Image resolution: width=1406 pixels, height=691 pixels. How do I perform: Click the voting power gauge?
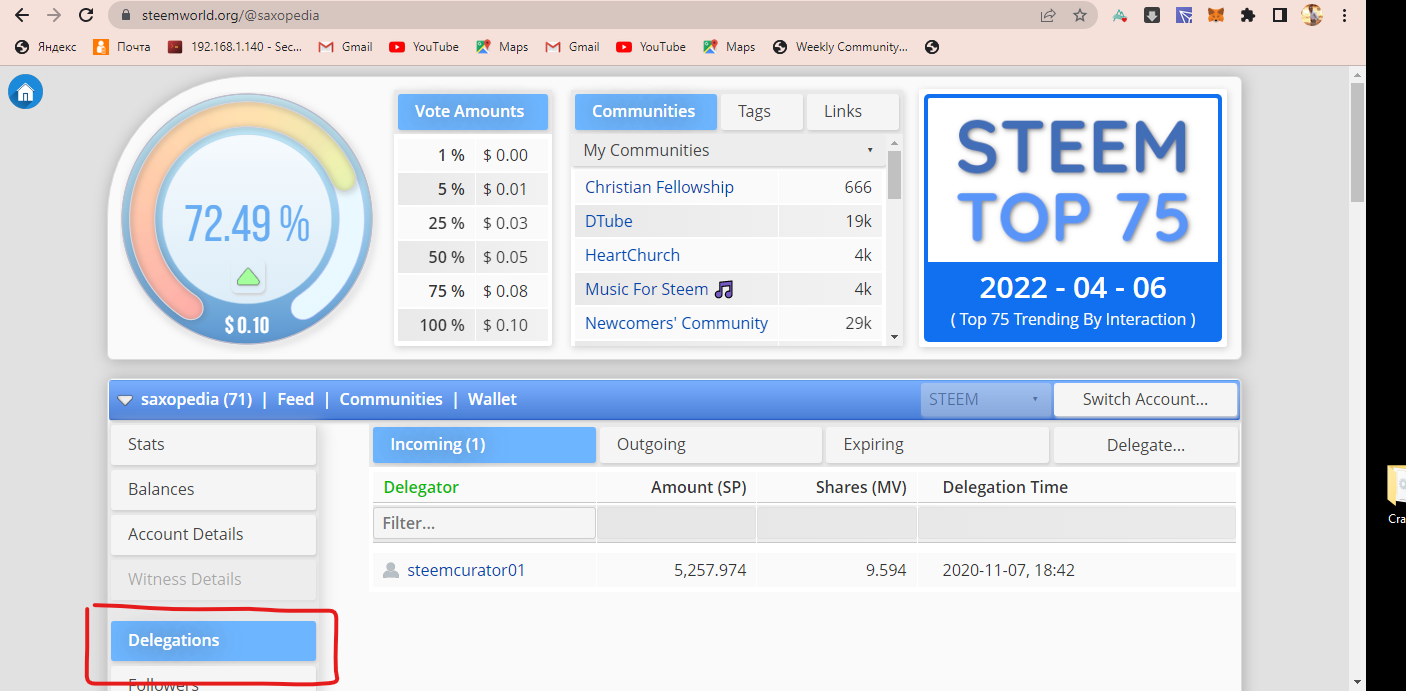click(247, 218)
